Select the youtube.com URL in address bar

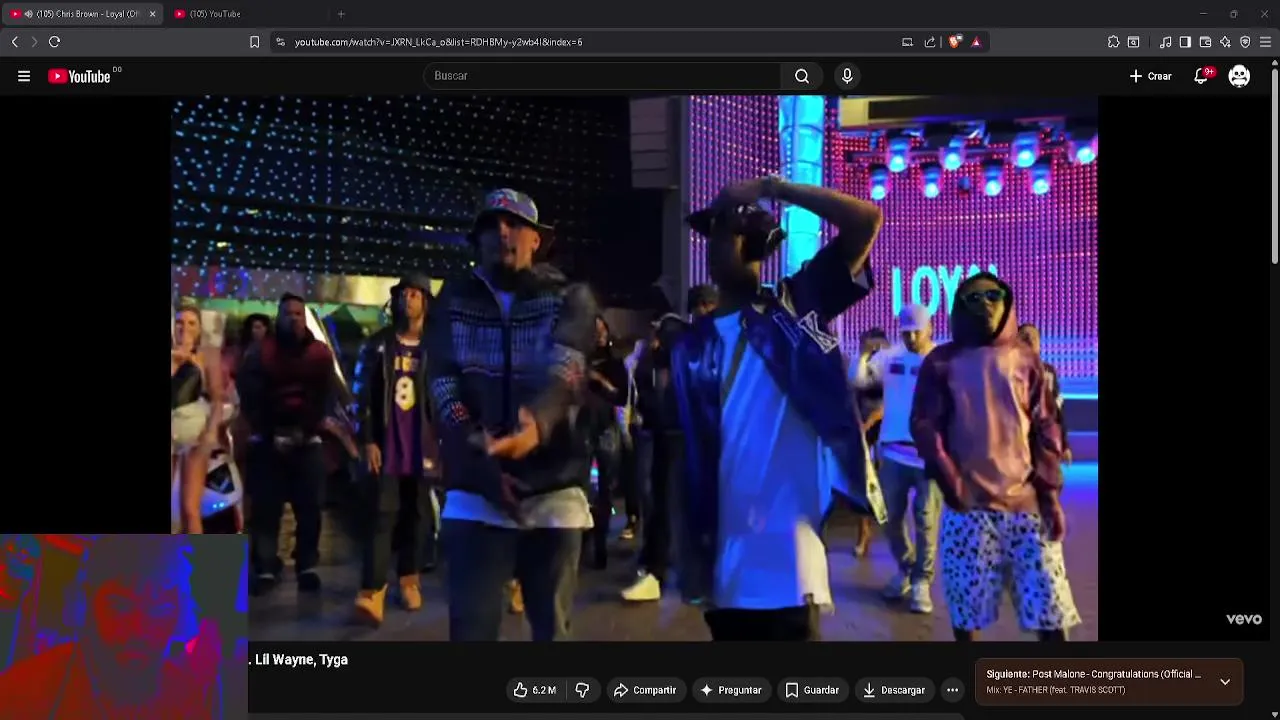tap(438, 42)
